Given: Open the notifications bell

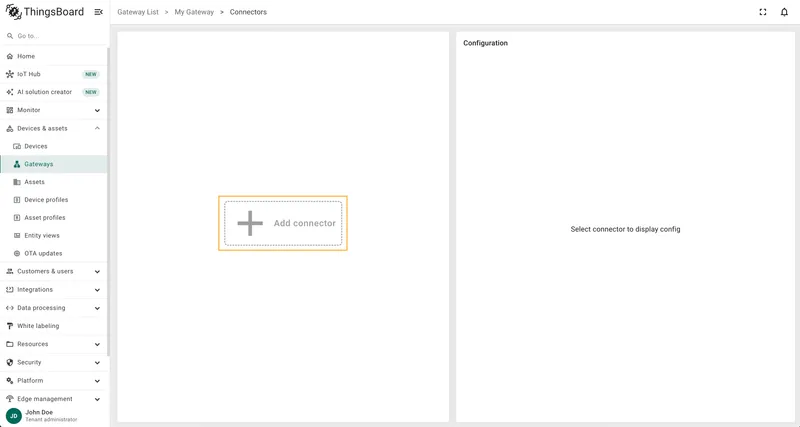Looking at the screenshot, I should [x=784, y=12].
